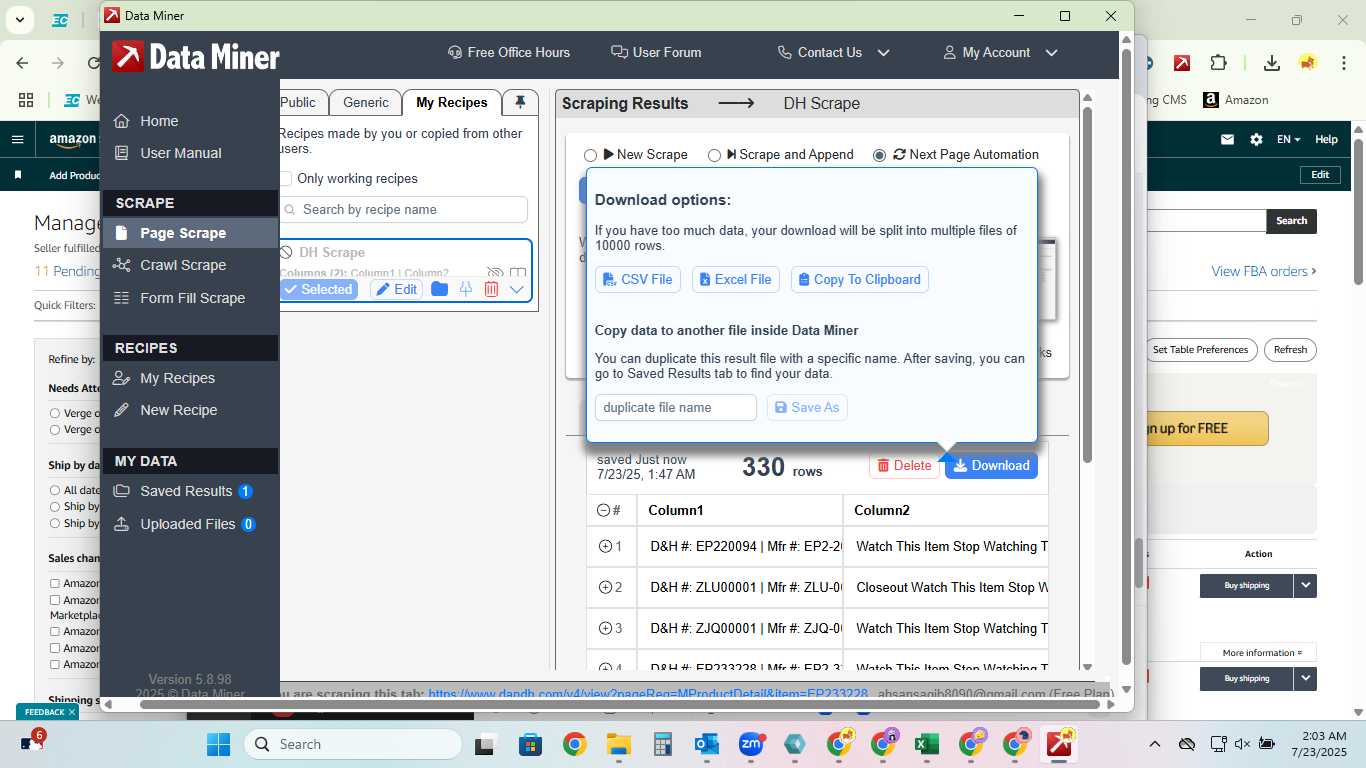Click the Selected button on DH Scrape

coord(318,289)
